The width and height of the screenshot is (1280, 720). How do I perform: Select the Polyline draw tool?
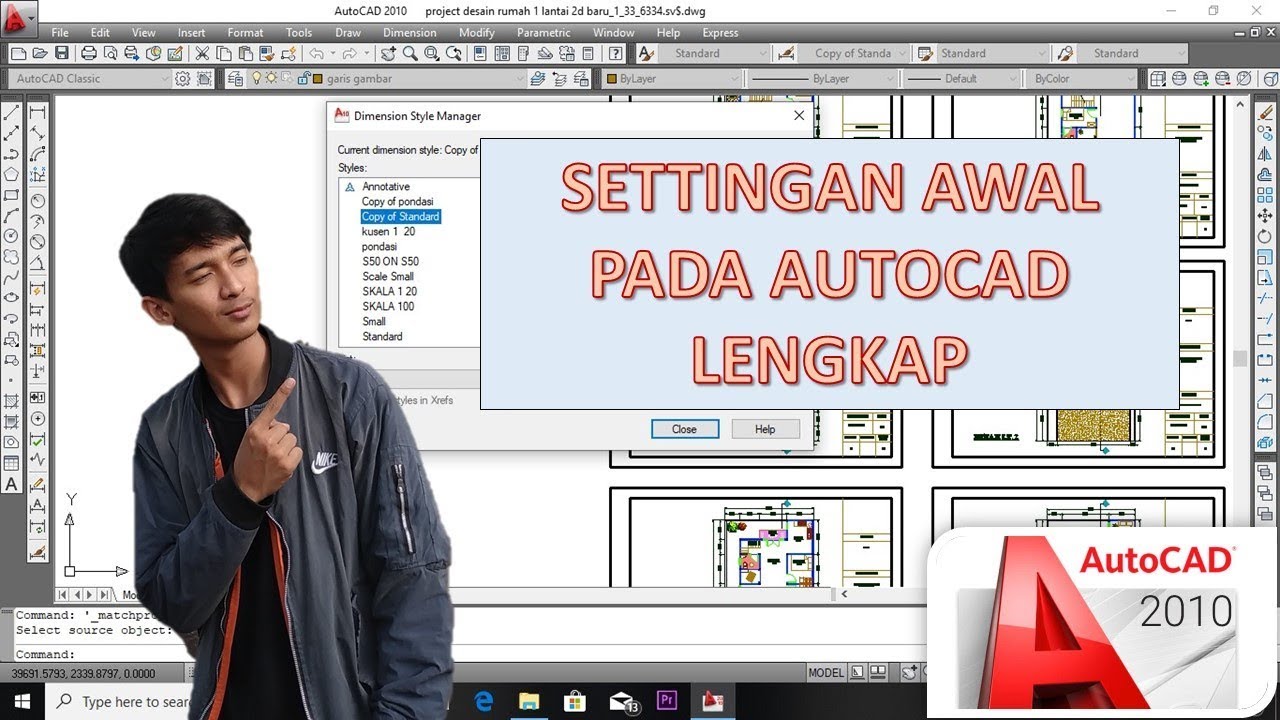coord(12,154)
